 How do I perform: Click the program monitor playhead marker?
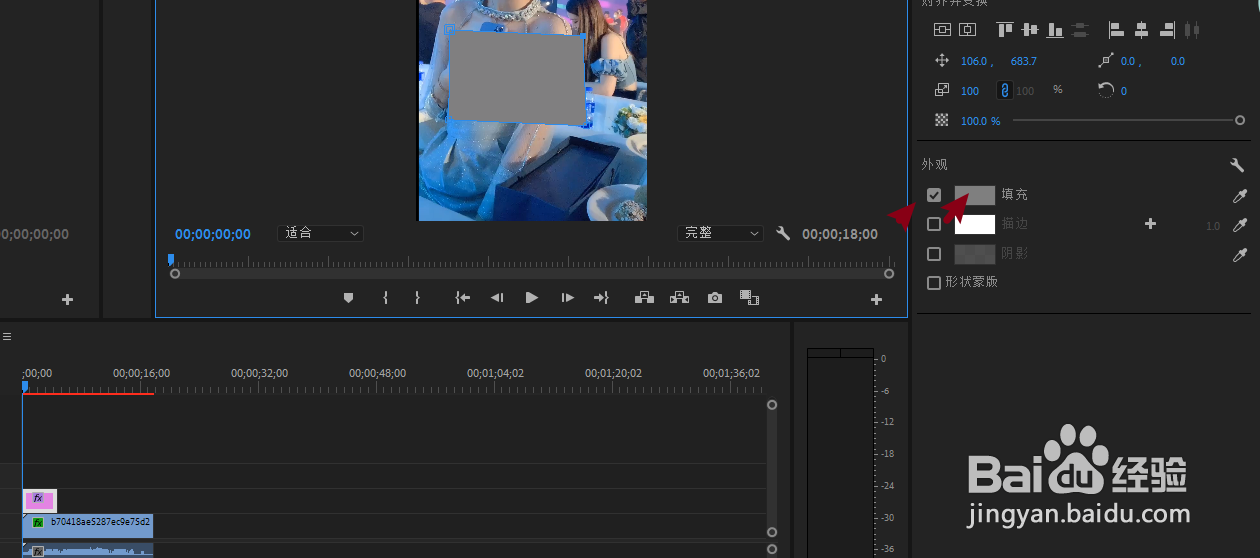point(171,259)
